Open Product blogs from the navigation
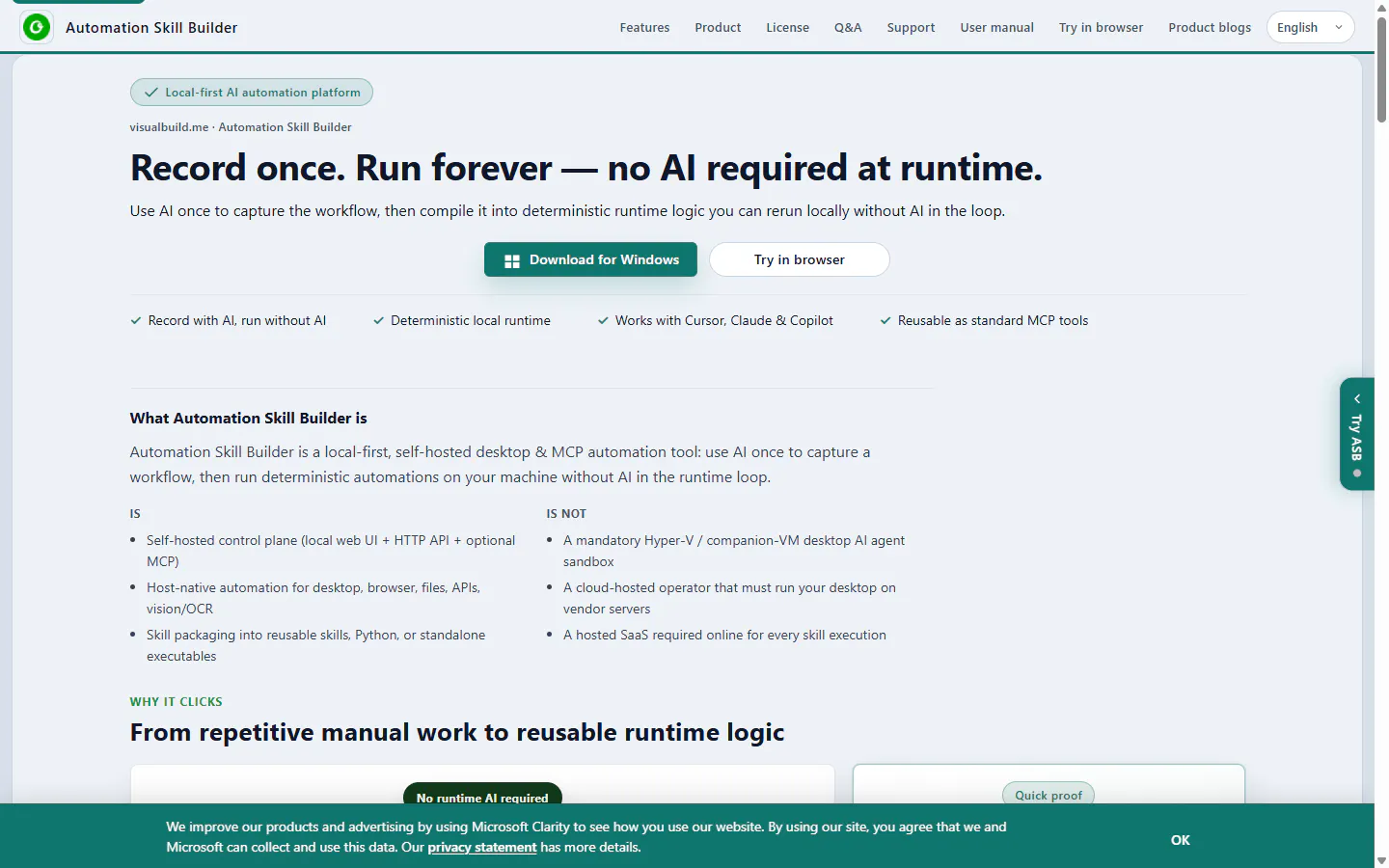The width and height of the screenshot is (1389, 868). coord(1210,27)
